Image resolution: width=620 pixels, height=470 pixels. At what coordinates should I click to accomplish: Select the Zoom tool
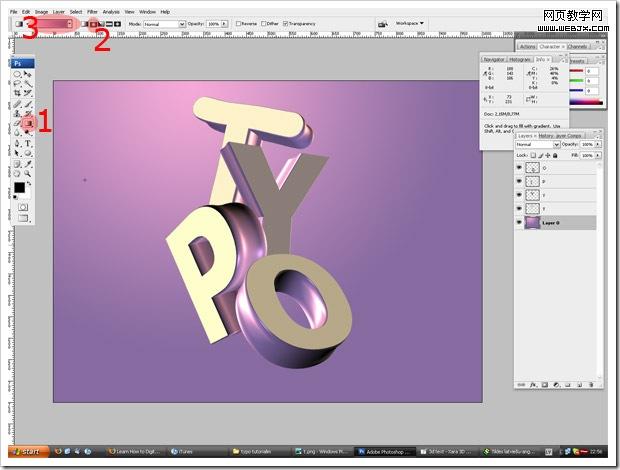coord(28,174)
